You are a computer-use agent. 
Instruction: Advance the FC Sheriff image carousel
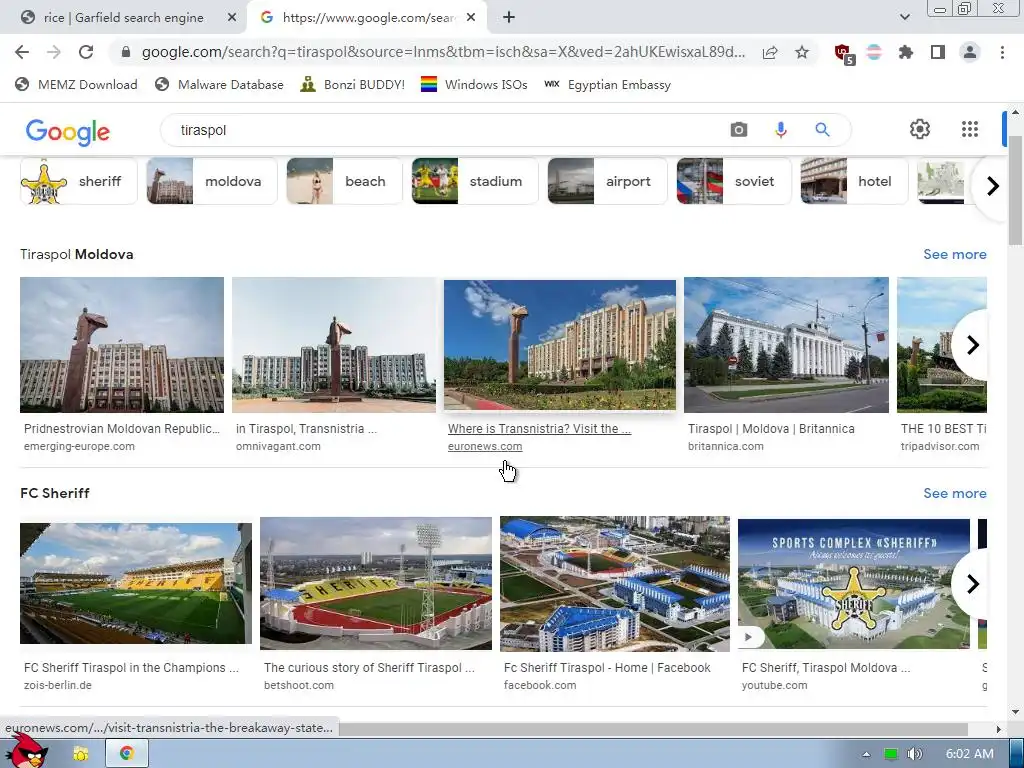pyautogui.click(x=972, y=584)
